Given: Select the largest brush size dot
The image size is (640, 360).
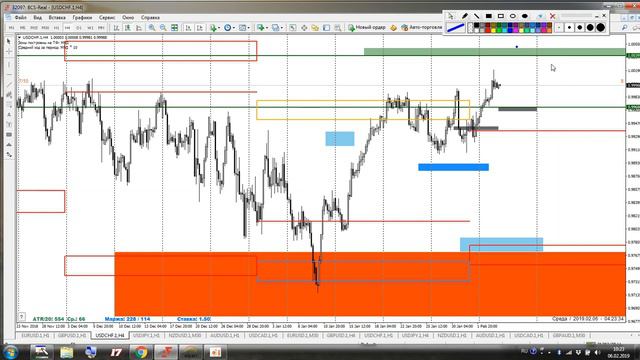Looking at the screenshot, I should [600, 27].
